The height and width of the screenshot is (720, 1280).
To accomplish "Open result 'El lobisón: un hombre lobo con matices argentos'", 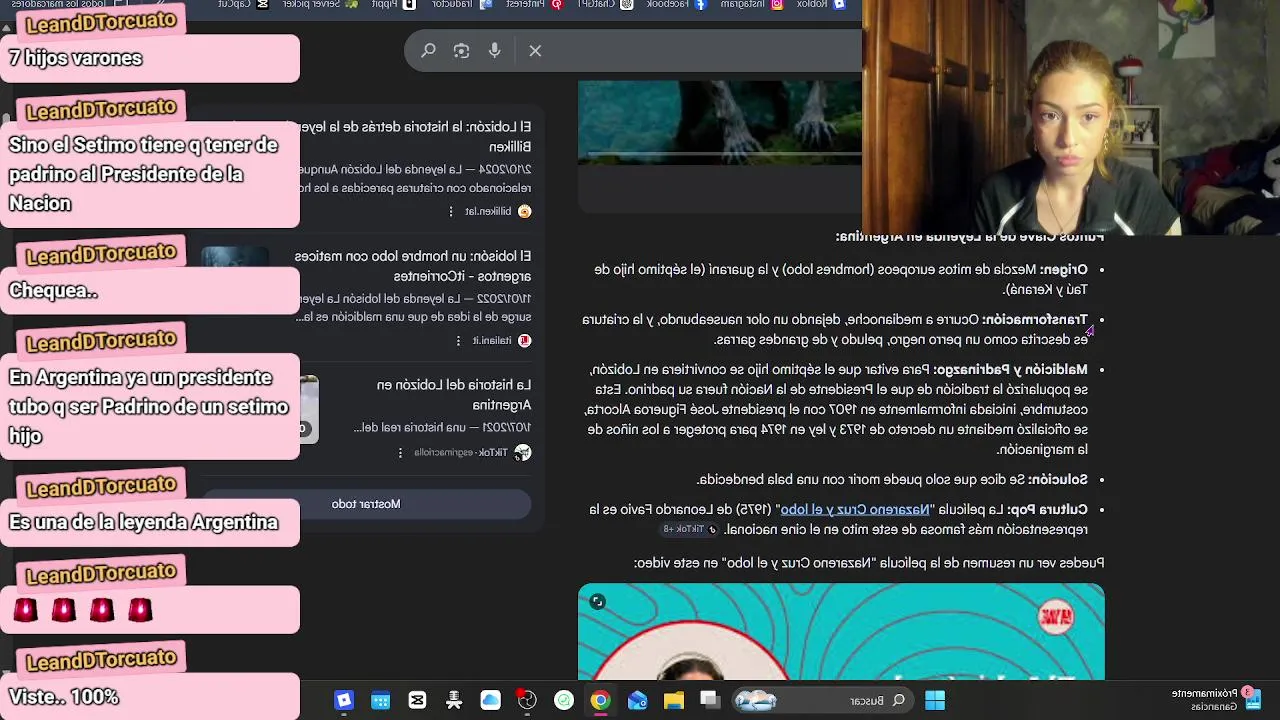I will [x=415, y=266].
